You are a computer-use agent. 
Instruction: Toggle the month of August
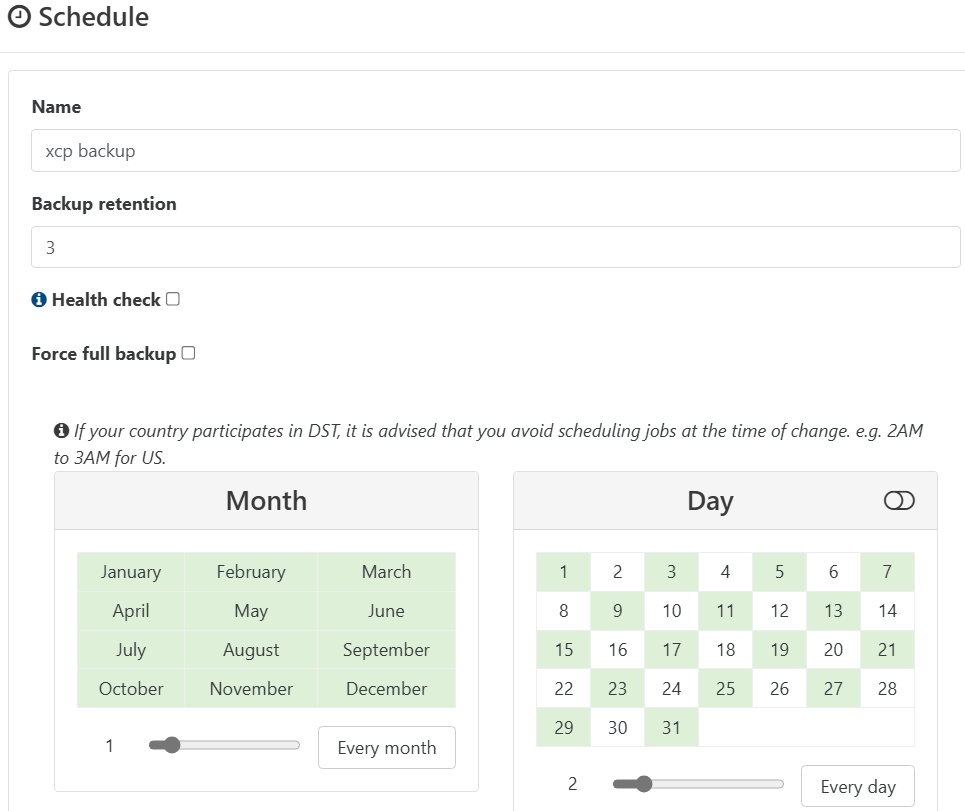(251, 650)
